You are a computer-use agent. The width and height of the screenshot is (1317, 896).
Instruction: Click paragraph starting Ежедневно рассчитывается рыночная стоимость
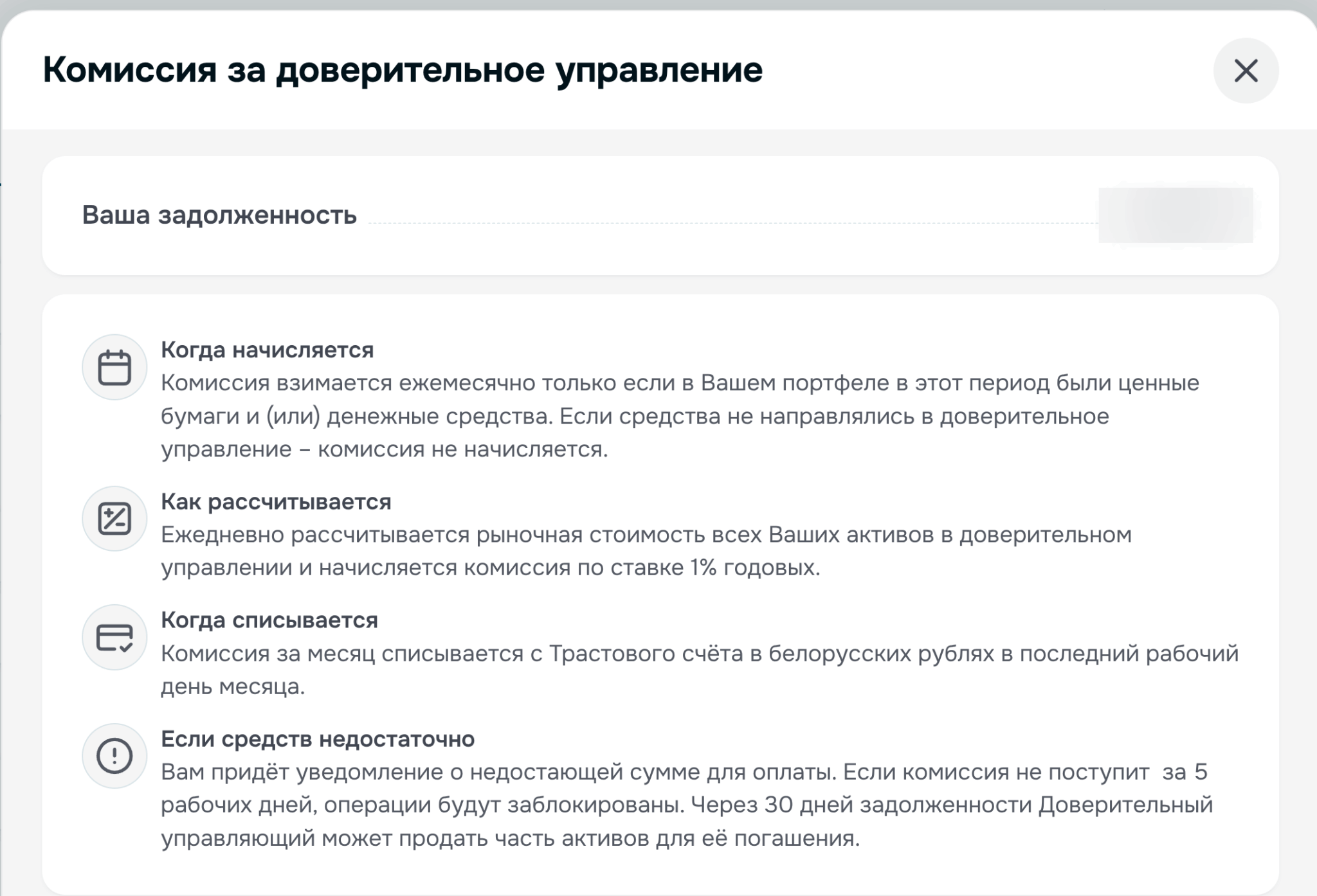pyautogui.click(x=646, y=551)
